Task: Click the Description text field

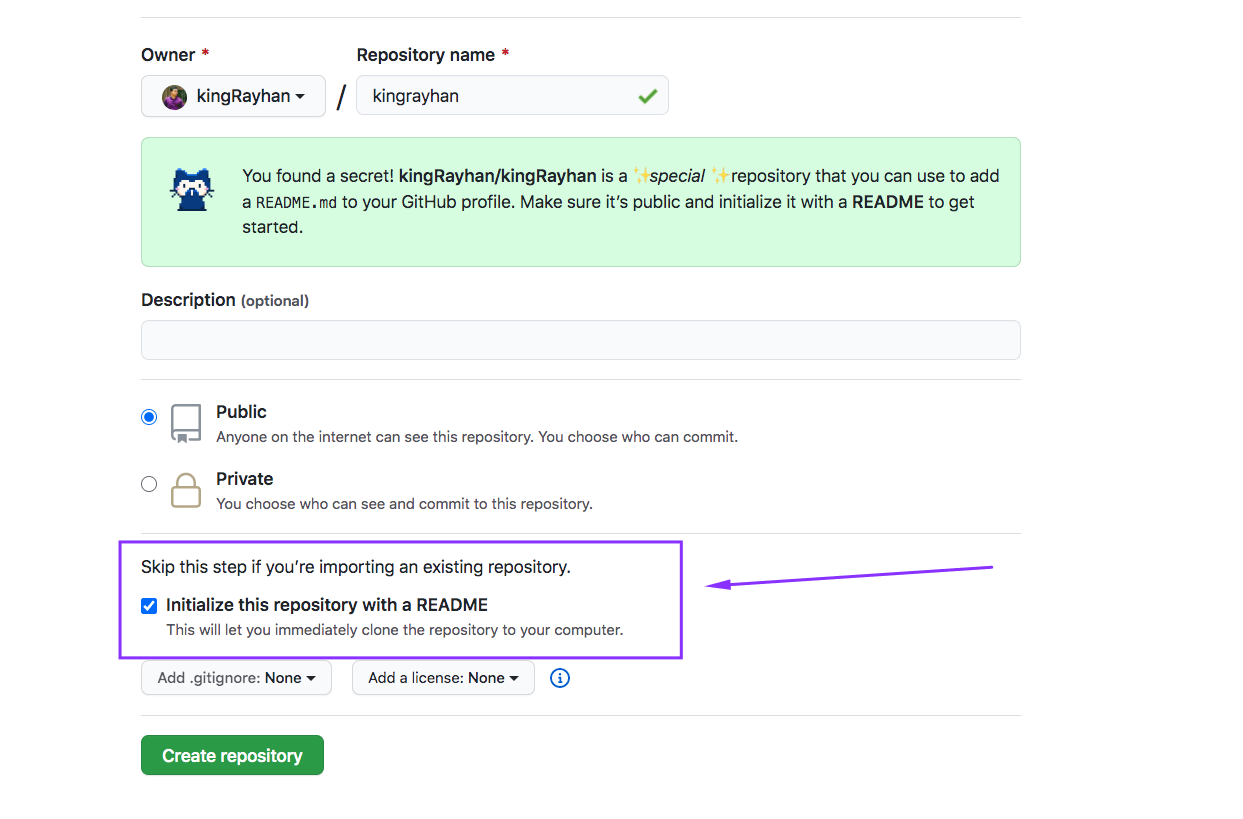Action: pos(580,340)
